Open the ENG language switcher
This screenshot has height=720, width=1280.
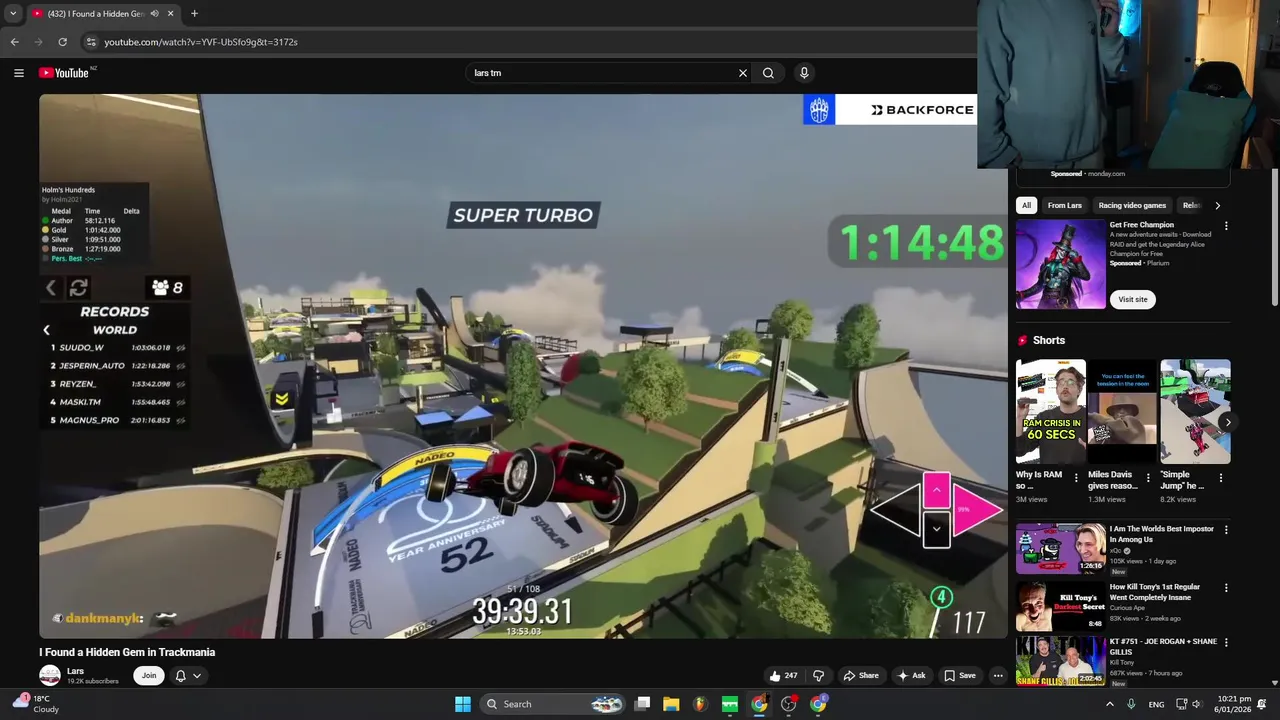1156,704
